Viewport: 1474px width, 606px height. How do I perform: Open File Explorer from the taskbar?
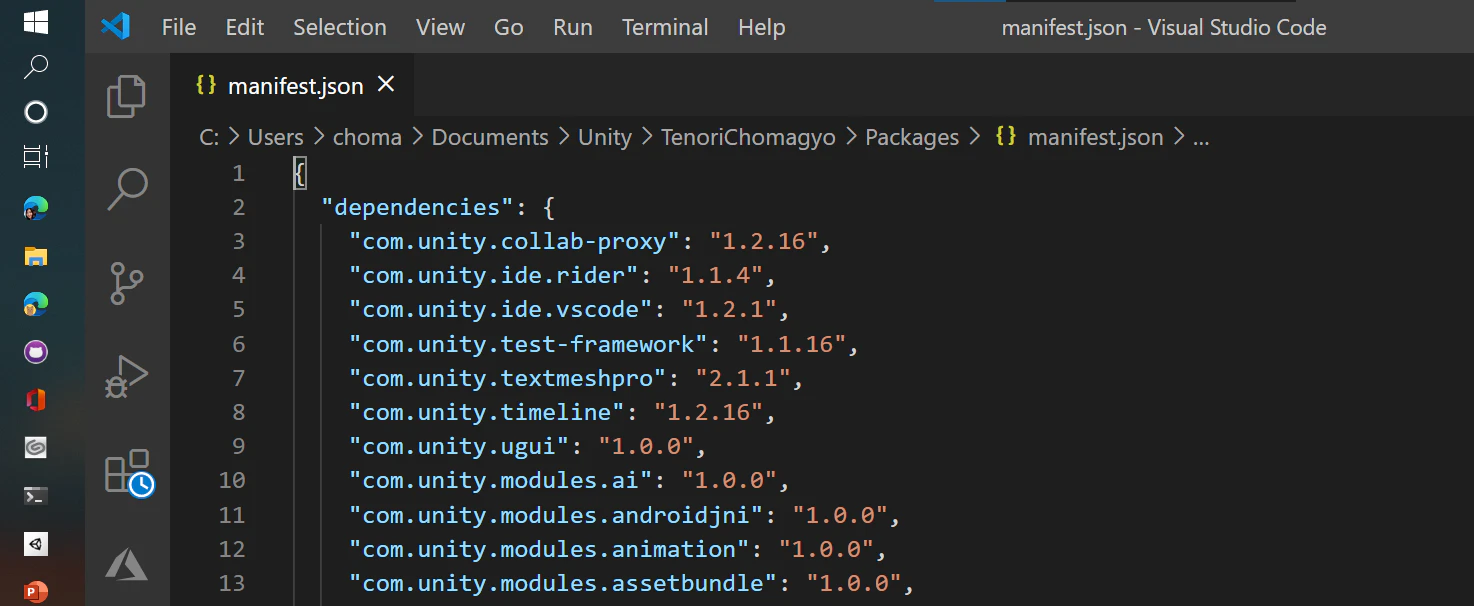pyautogui.click(x=36, y=256)
